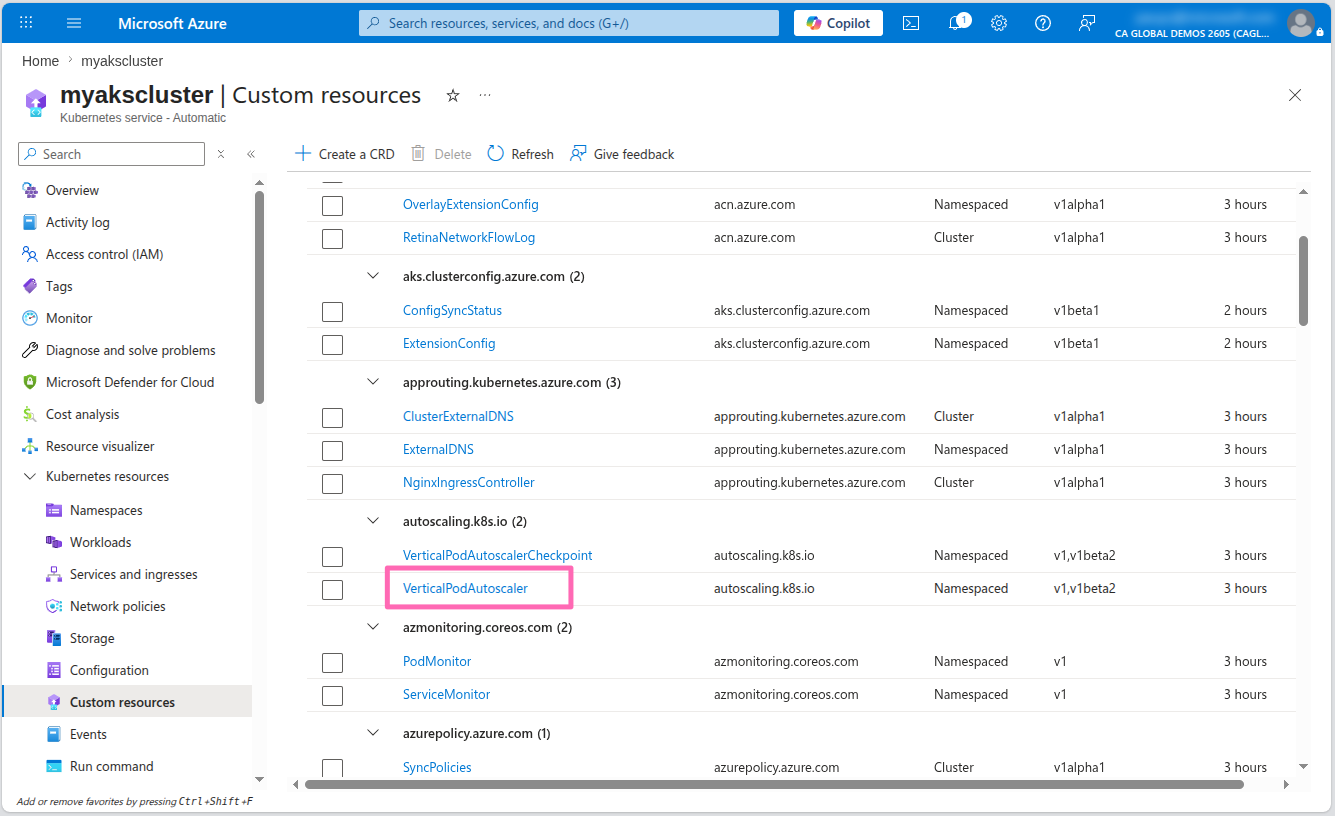Click the horizontal scrollbar under the resource list
Screen dimensions: 1335x816
coord(774,785)
